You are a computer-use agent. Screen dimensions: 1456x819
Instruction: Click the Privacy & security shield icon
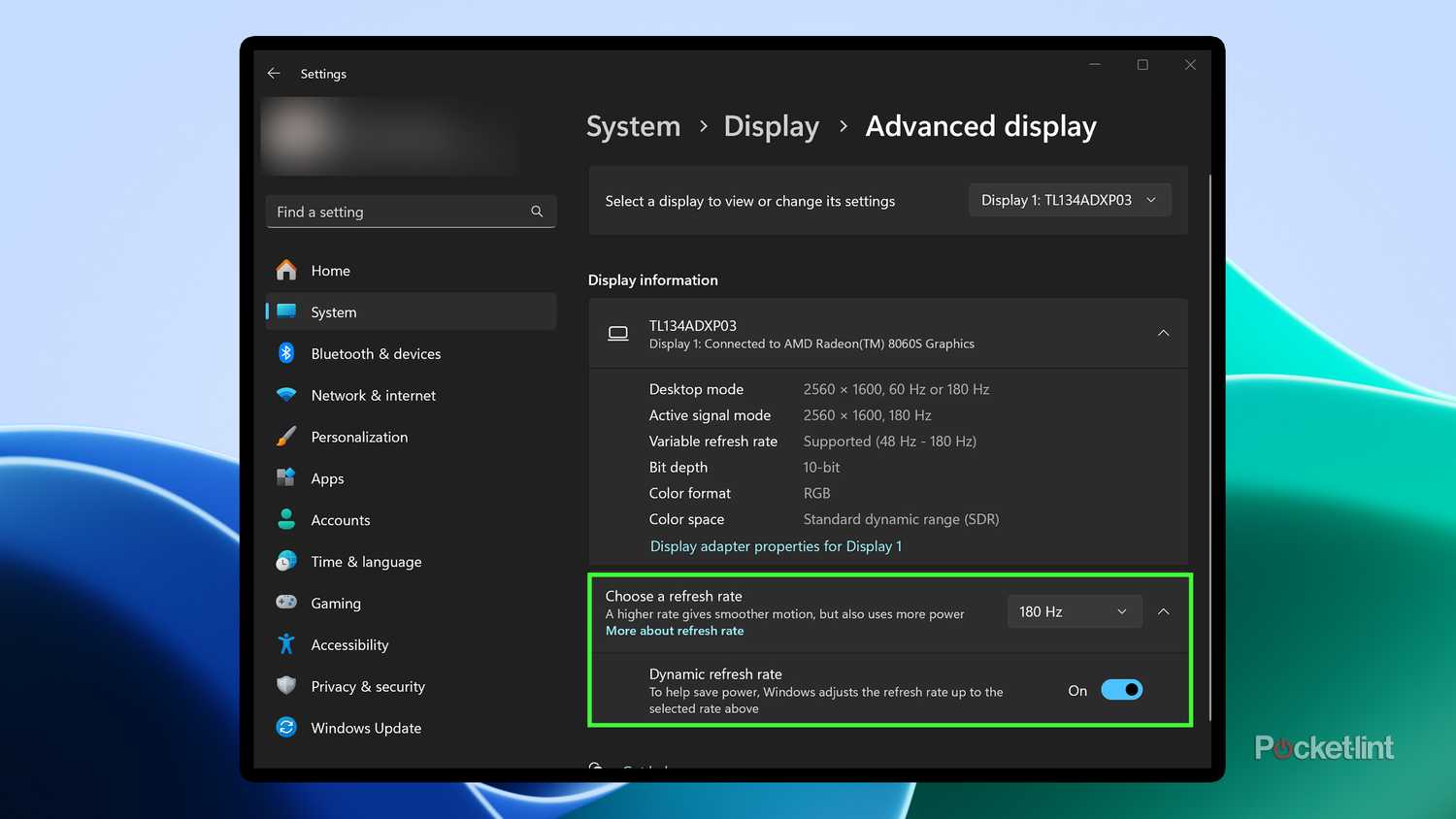286,686
